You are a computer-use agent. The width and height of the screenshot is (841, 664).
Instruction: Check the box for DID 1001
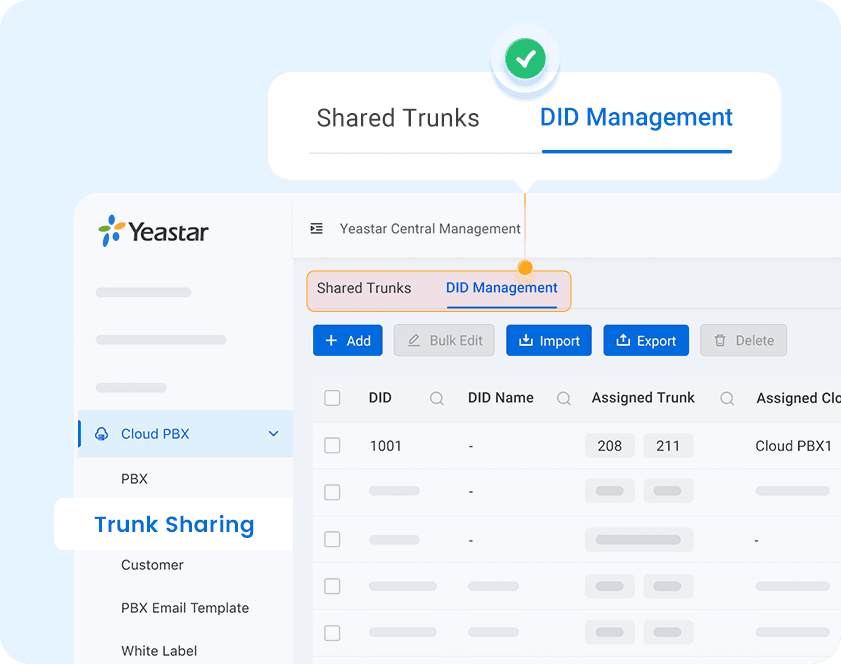tap(332, 445)
